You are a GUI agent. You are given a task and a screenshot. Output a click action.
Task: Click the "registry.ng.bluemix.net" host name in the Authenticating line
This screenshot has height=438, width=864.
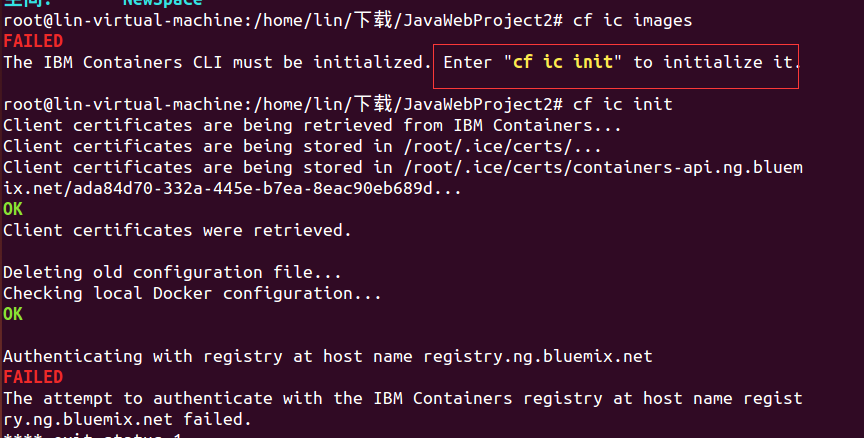(537, 356)
